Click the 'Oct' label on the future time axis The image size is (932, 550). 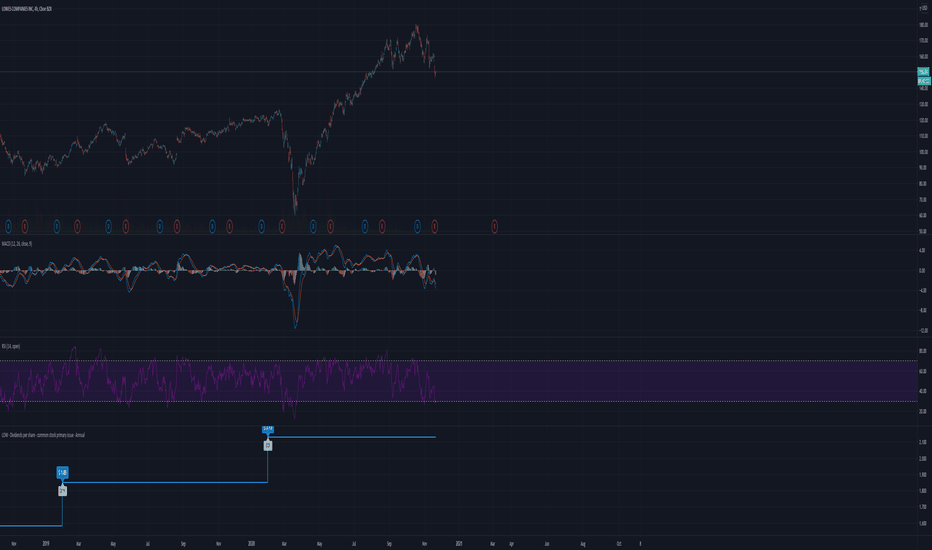pos(619,543)
